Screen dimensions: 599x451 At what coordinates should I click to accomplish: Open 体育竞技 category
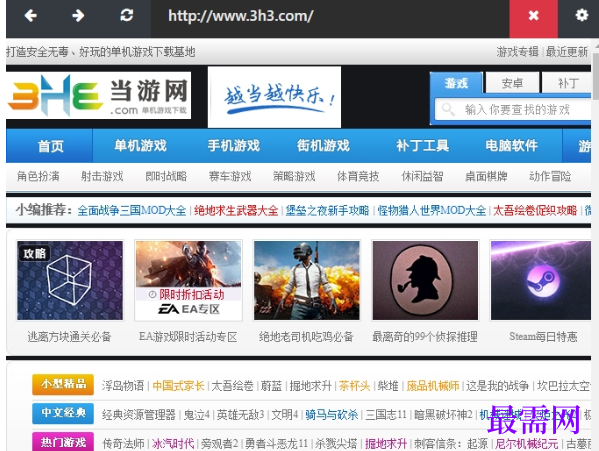pyautogui.click(x=358, y=176)
